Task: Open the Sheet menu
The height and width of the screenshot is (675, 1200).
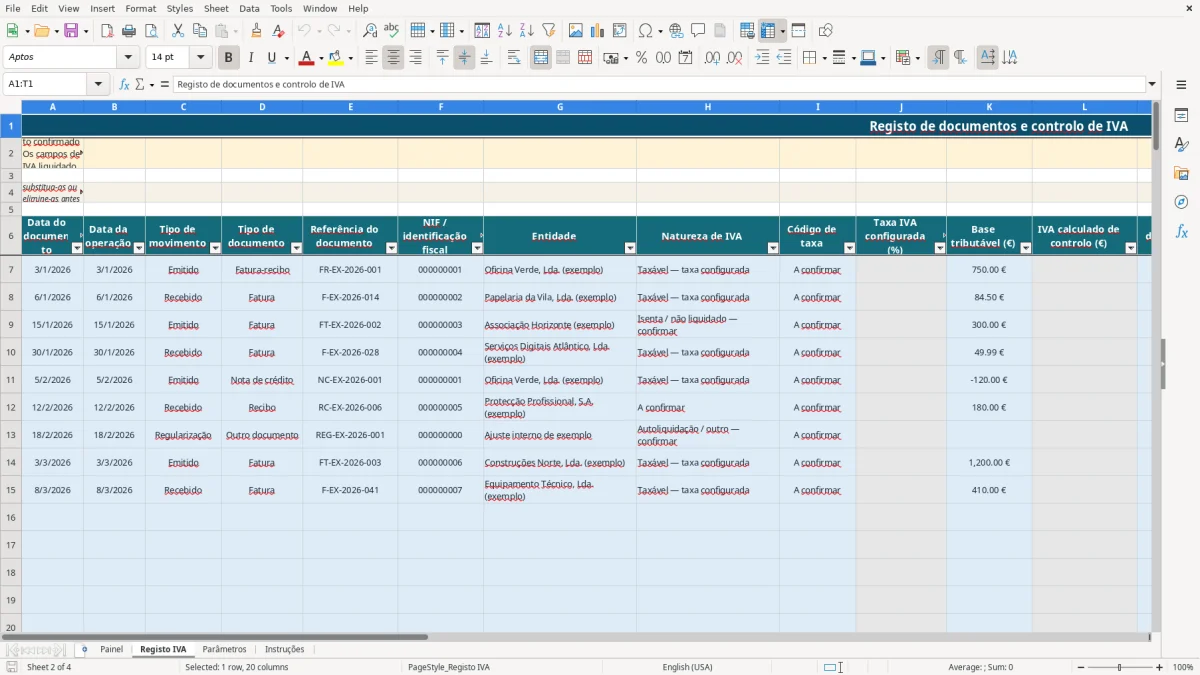Action: coord(216,8)
